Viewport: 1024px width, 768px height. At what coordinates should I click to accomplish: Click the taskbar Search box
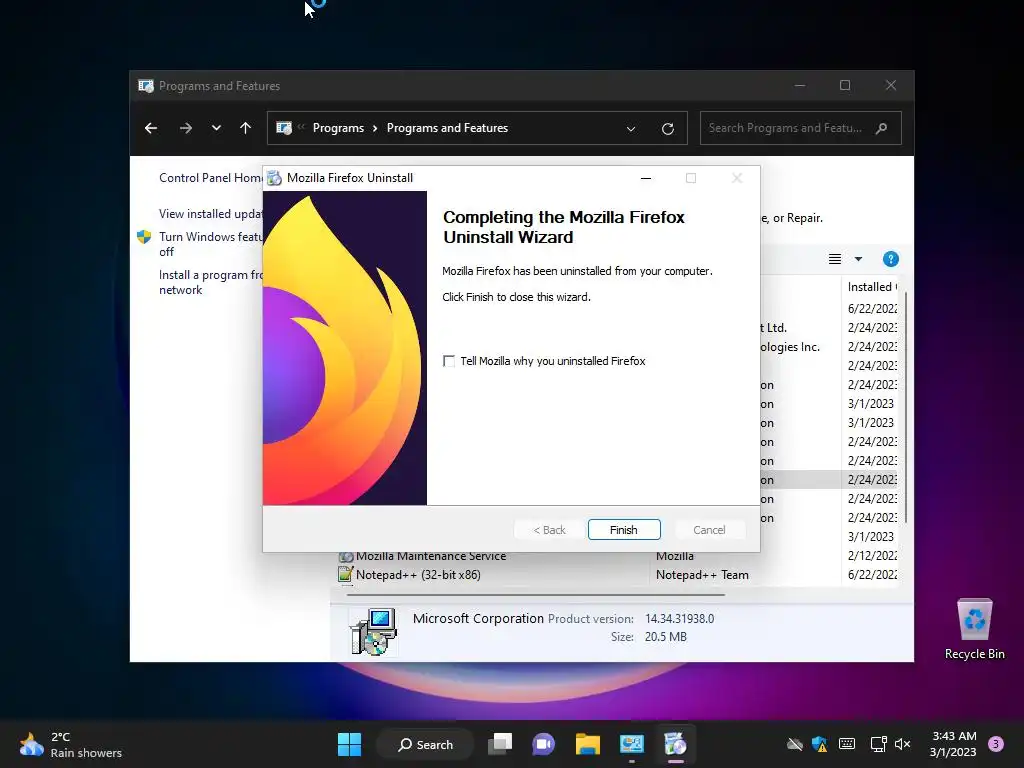coord(425,744)
